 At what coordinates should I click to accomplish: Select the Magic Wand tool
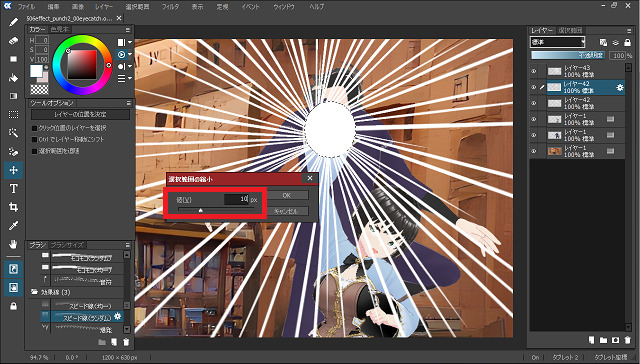pos(13,133)
